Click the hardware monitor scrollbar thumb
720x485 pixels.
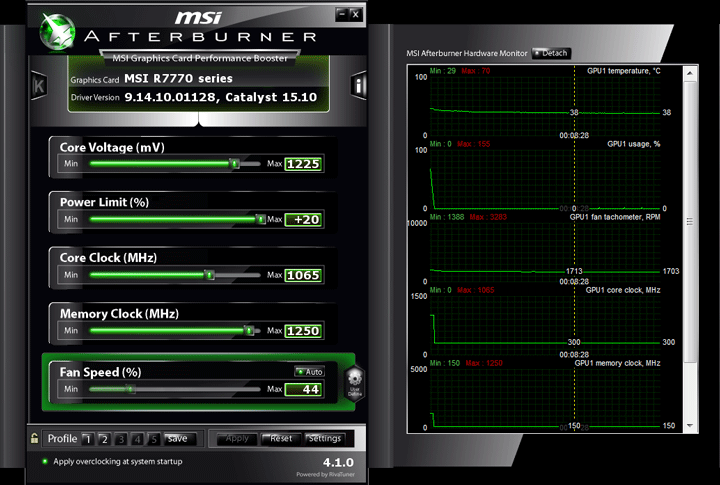690,222
